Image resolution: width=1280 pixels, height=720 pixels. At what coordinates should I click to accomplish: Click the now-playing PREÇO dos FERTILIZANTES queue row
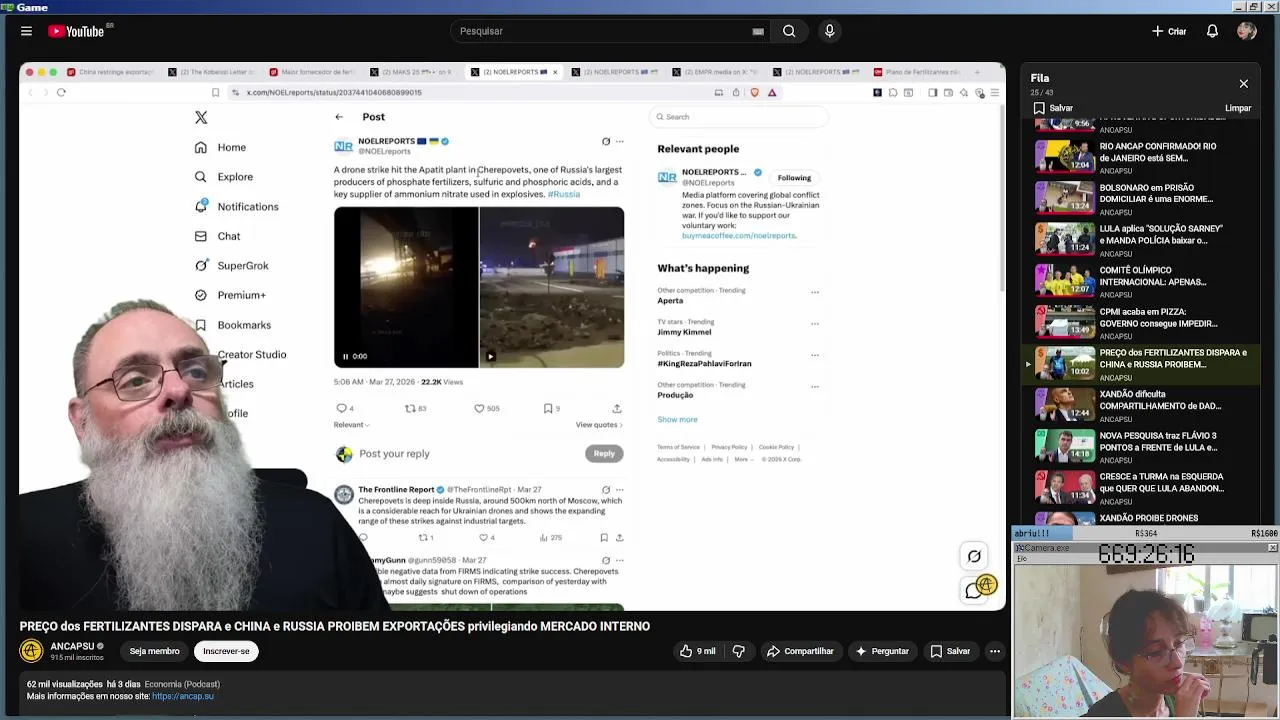(1141, 363)
